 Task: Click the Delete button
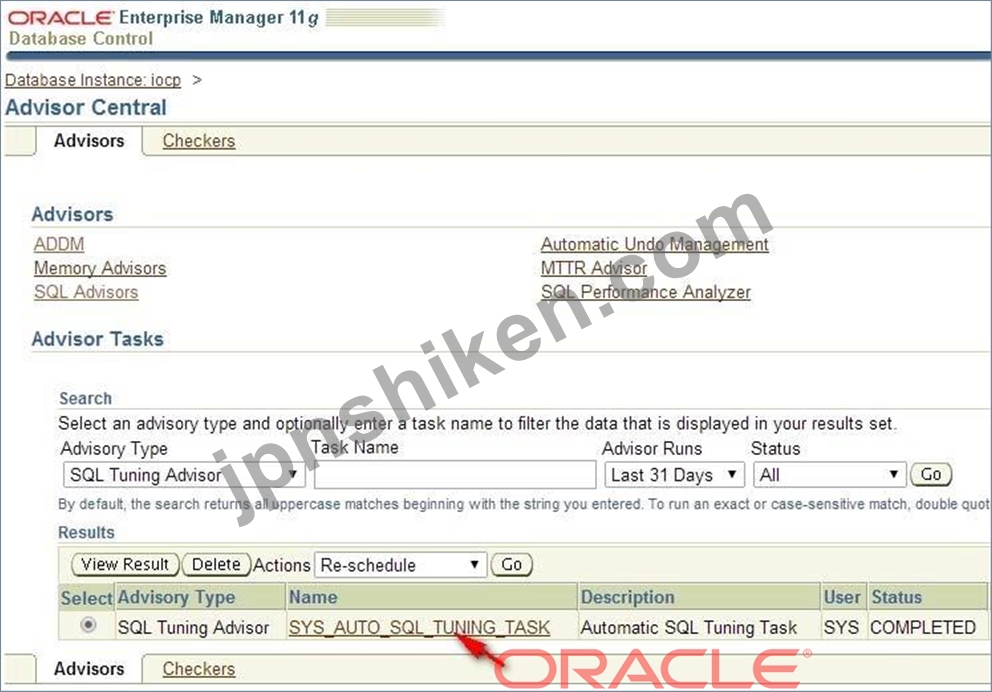point(216,564)
